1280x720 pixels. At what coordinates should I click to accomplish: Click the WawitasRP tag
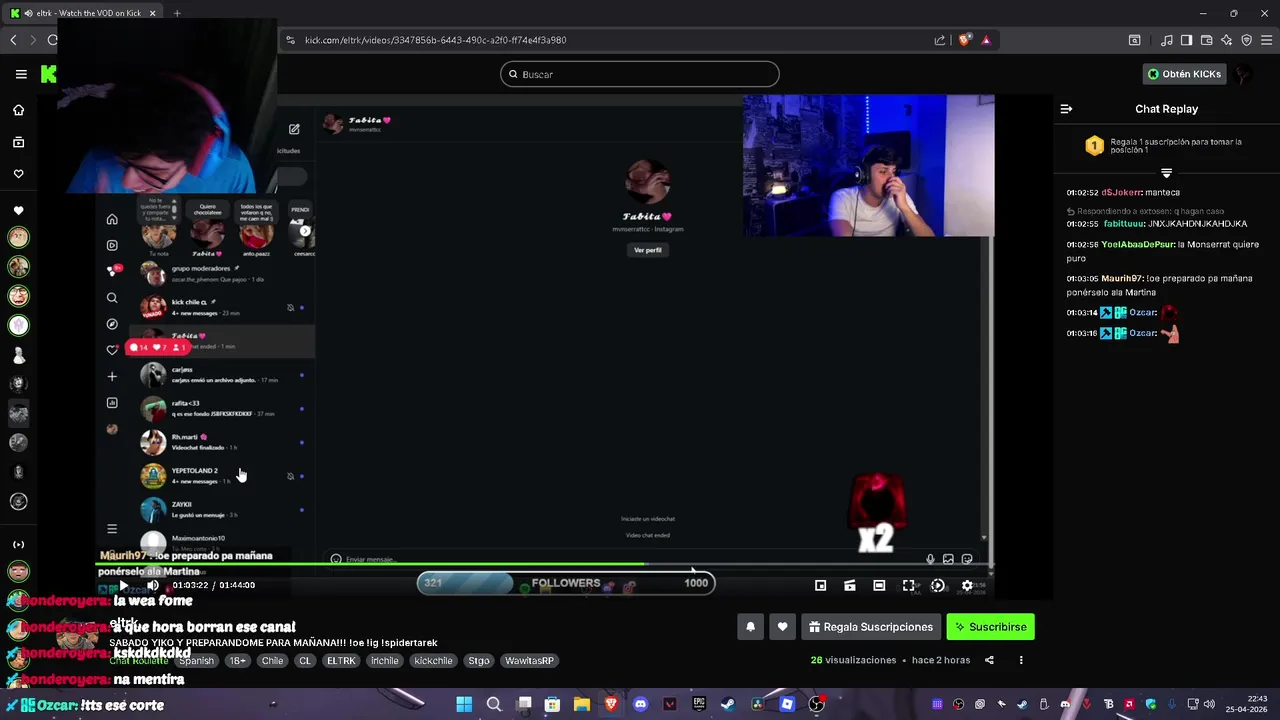[529, 661]
